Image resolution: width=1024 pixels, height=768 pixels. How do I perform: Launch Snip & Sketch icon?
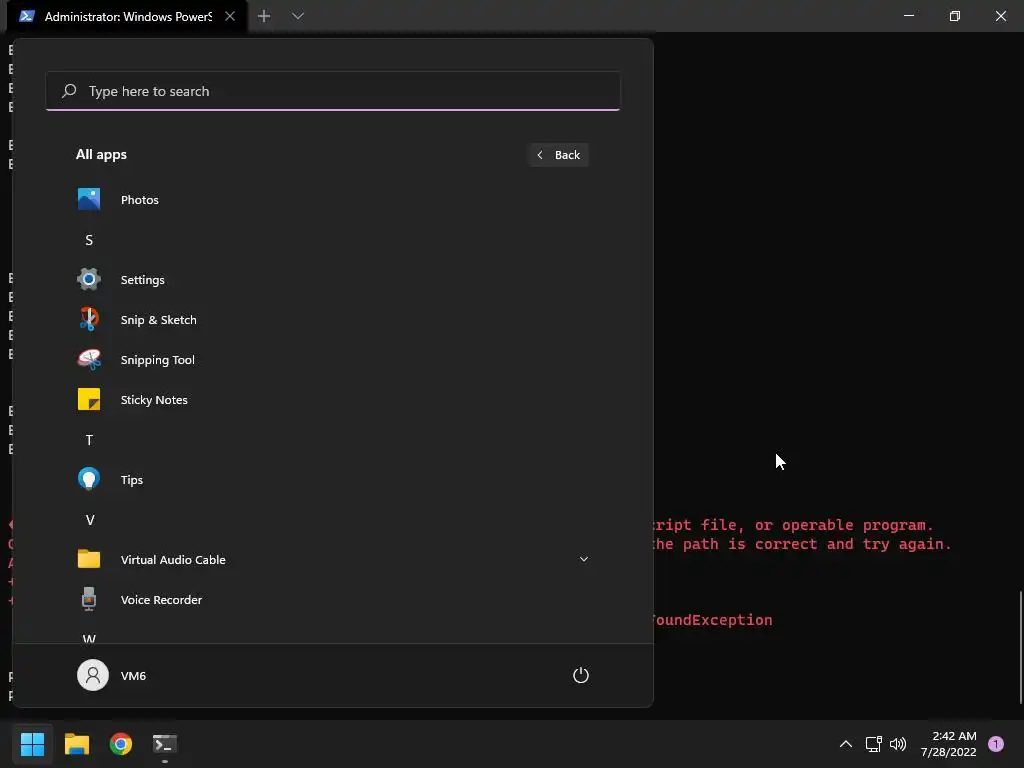click(89, 319)
